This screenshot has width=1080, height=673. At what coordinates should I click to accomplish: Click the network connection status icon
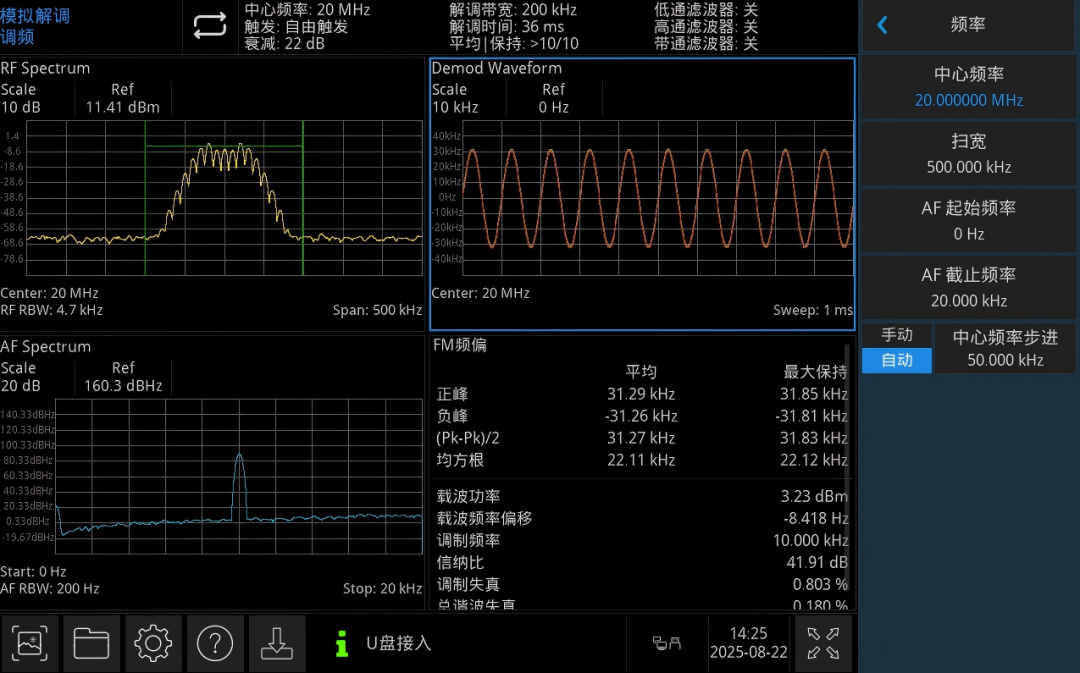click(666, 643)
